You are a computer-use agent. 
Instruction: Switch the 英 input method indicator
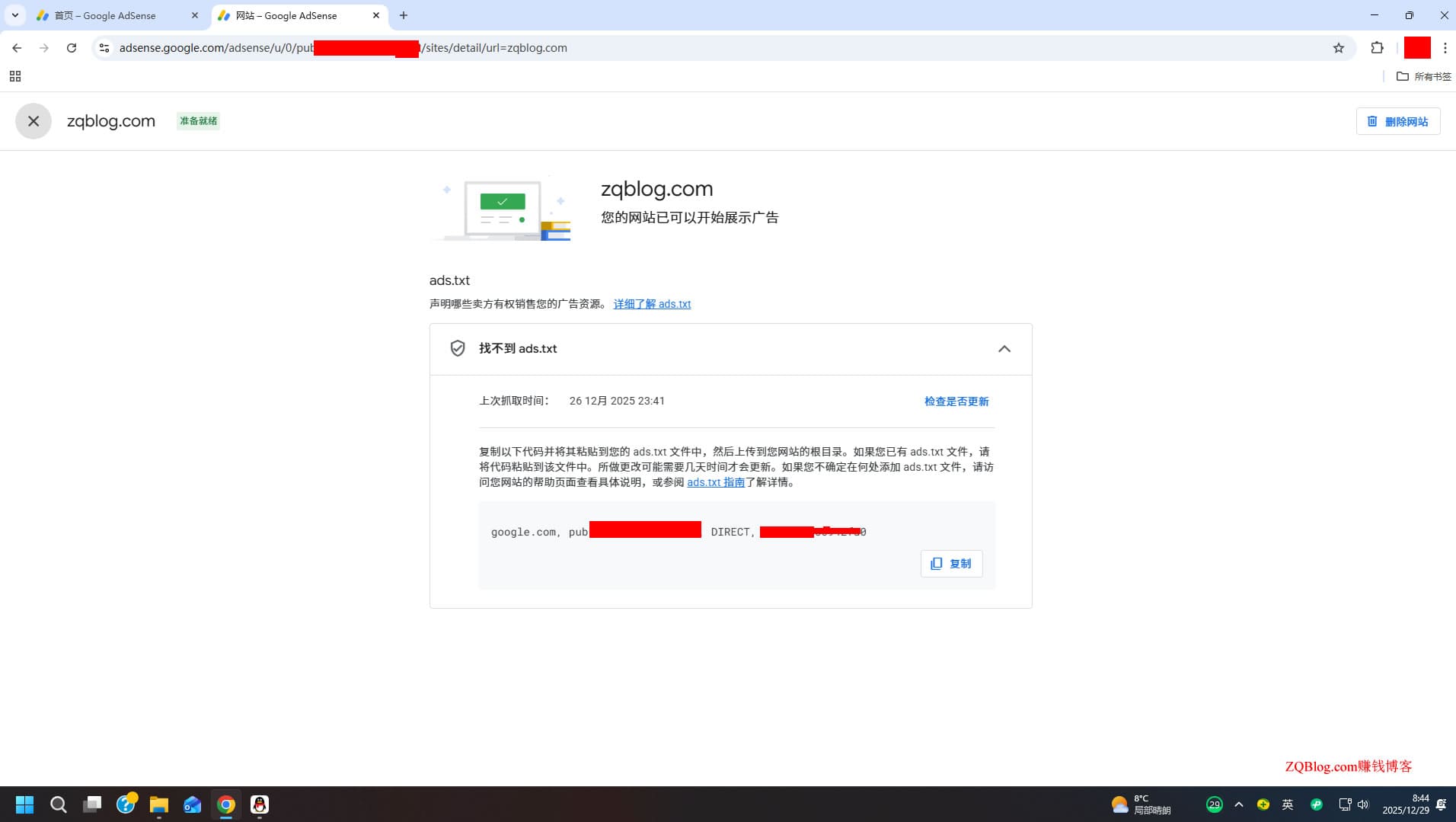coord(1288,804)
